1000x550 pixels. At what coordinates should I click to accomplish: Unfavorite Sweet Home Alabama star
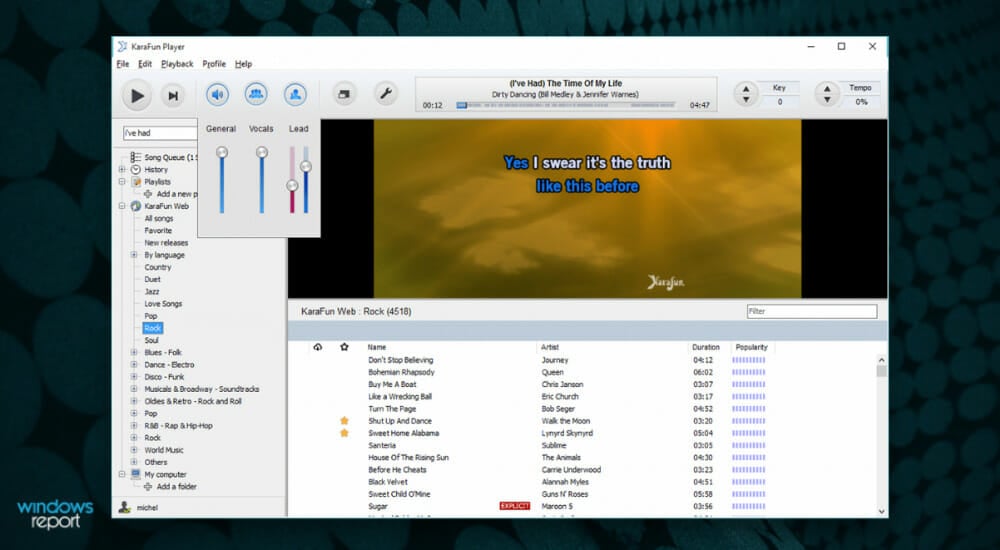pos(344,433)
